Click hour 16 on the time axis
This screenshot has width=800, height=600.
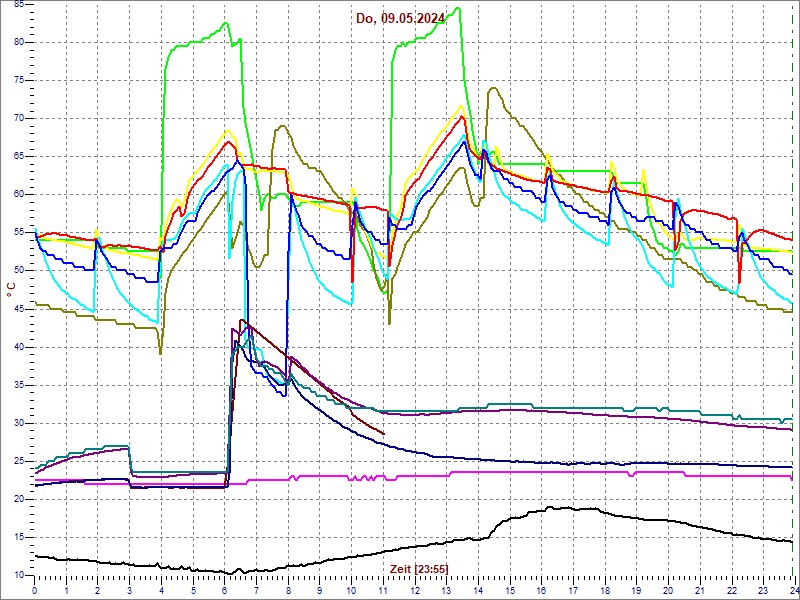coord(542,590)
